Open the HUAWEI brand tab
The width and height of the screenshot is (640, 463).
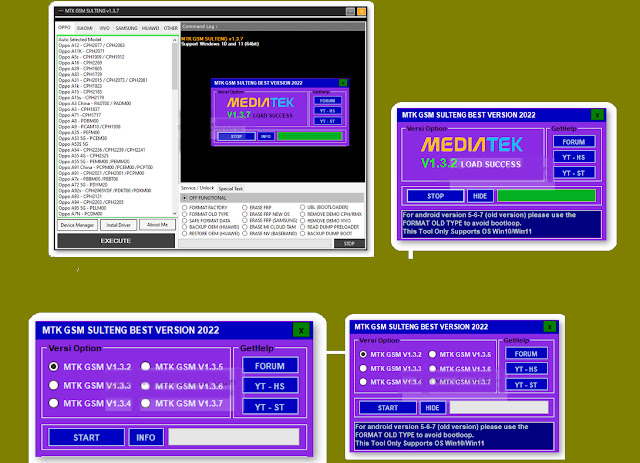(x=150, y=28)
